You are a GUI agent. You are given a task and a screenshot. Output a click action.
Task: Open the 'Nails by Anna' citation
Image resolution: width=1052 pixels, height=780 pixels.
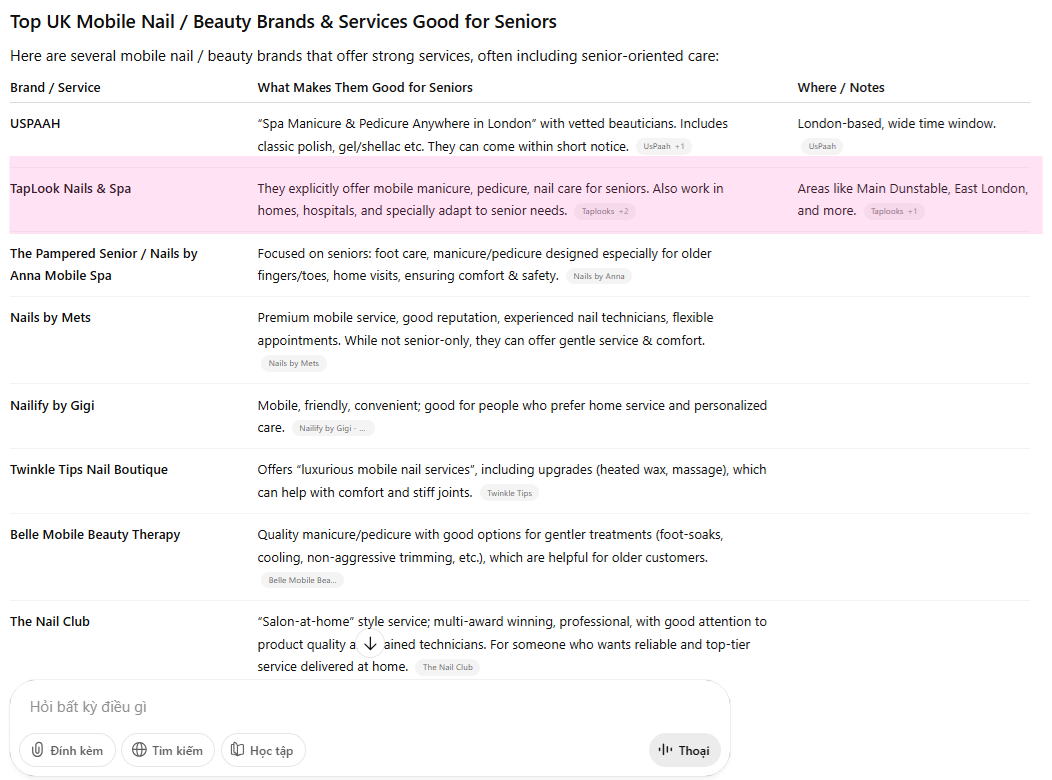[599, 276]
